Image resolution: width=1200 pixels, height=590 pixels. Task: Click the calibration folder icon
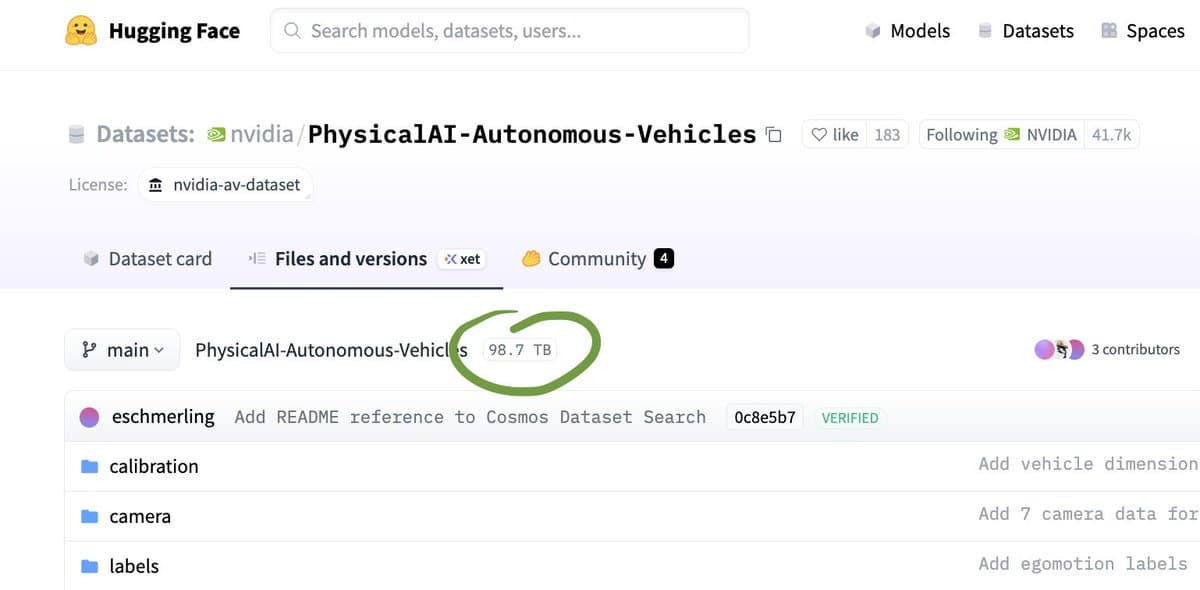pyautogui.click(x=90, y=467)
